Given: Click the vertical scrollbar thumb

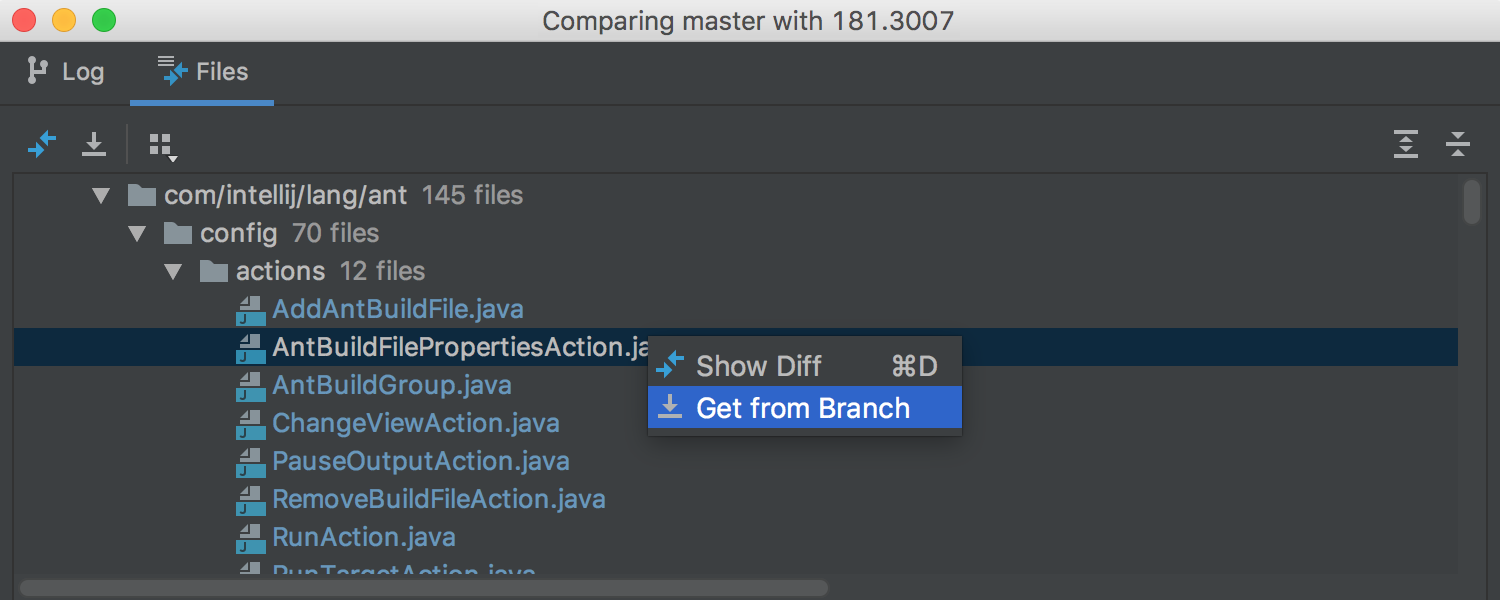Looking at the screenshot, I should tap(1471, 202).
